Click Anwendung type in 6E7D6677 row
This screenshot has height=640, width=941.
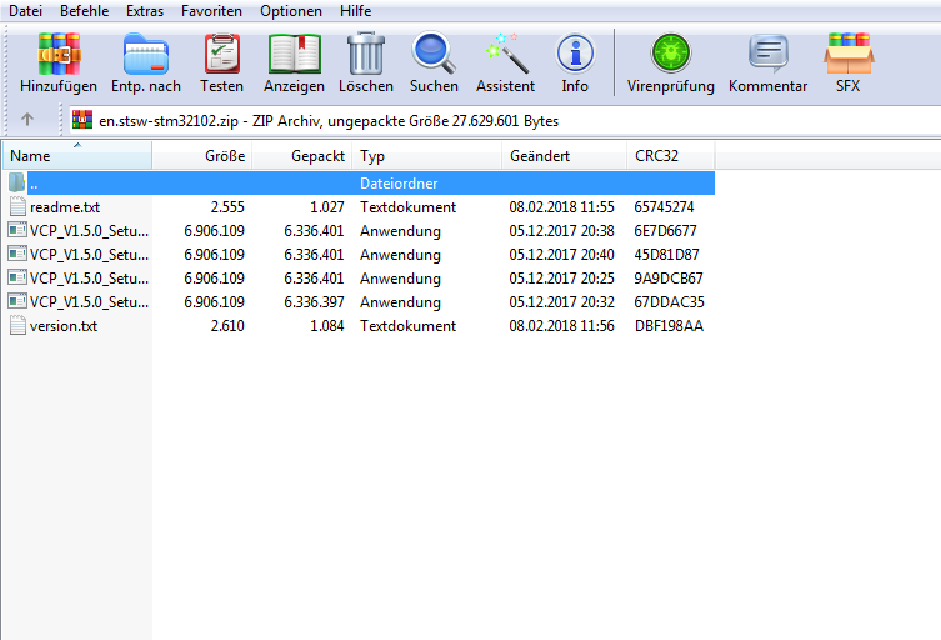click(x=400, y=231)
